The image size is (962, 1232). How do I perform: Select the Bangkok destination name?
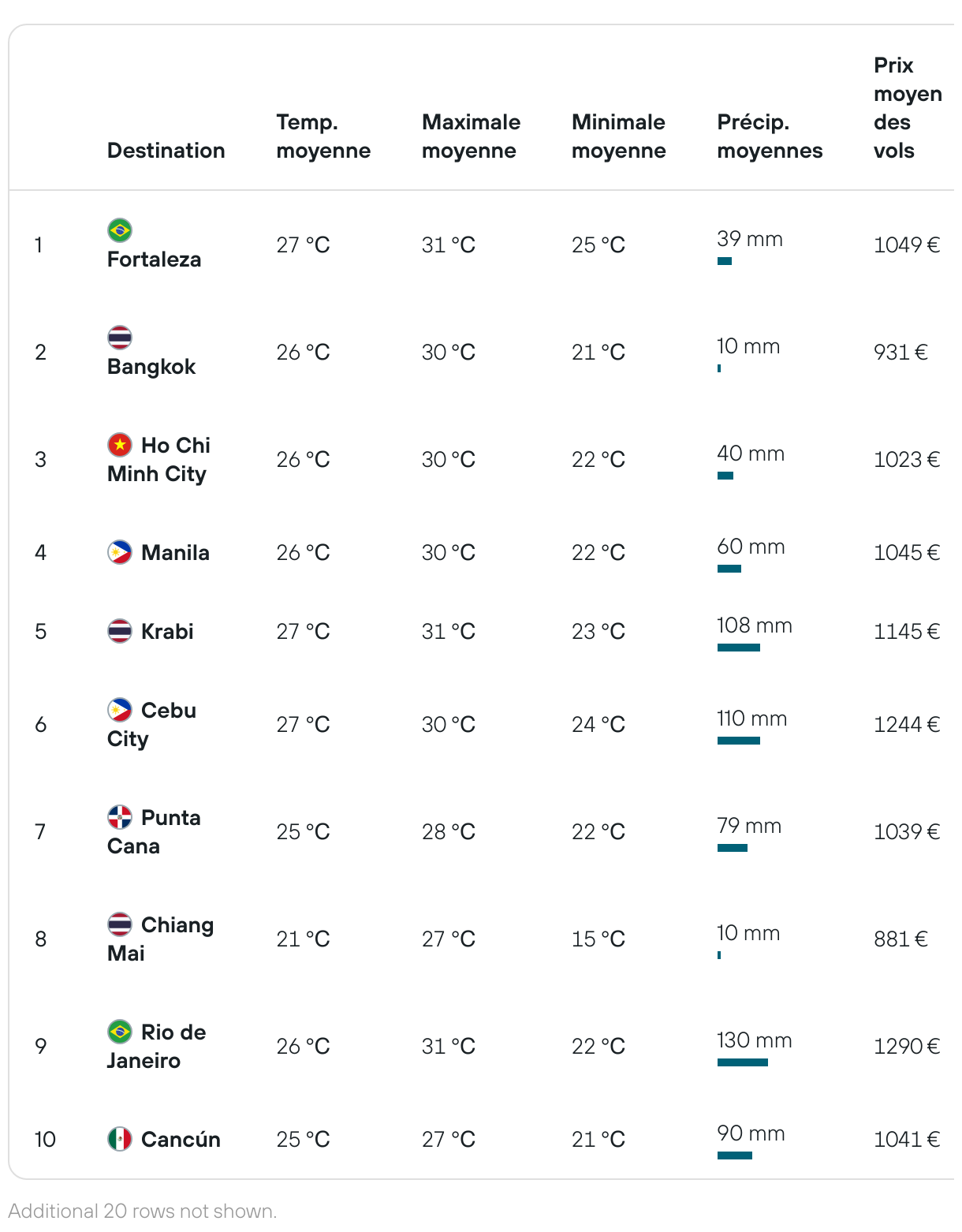(x=151, y=367)
